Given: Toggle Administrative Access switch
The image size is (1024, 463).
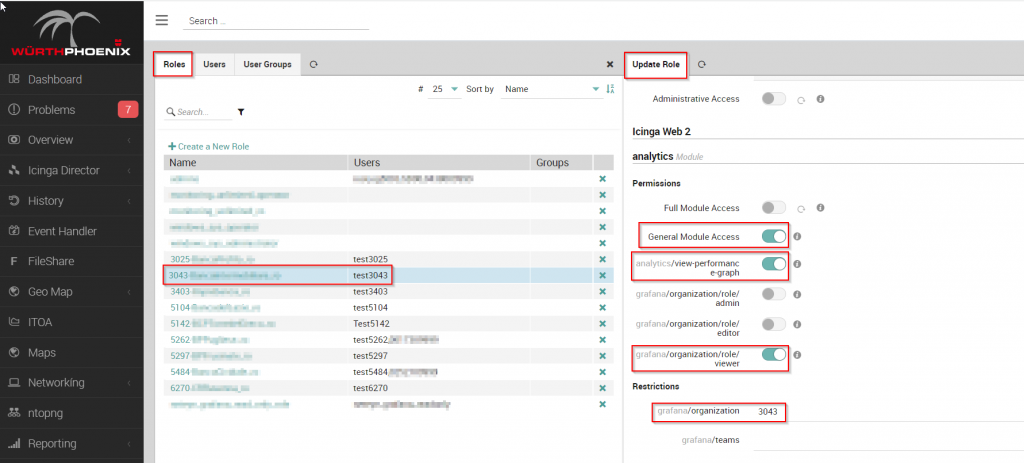Looking at the screenshot, I should (x=774, y=99).
